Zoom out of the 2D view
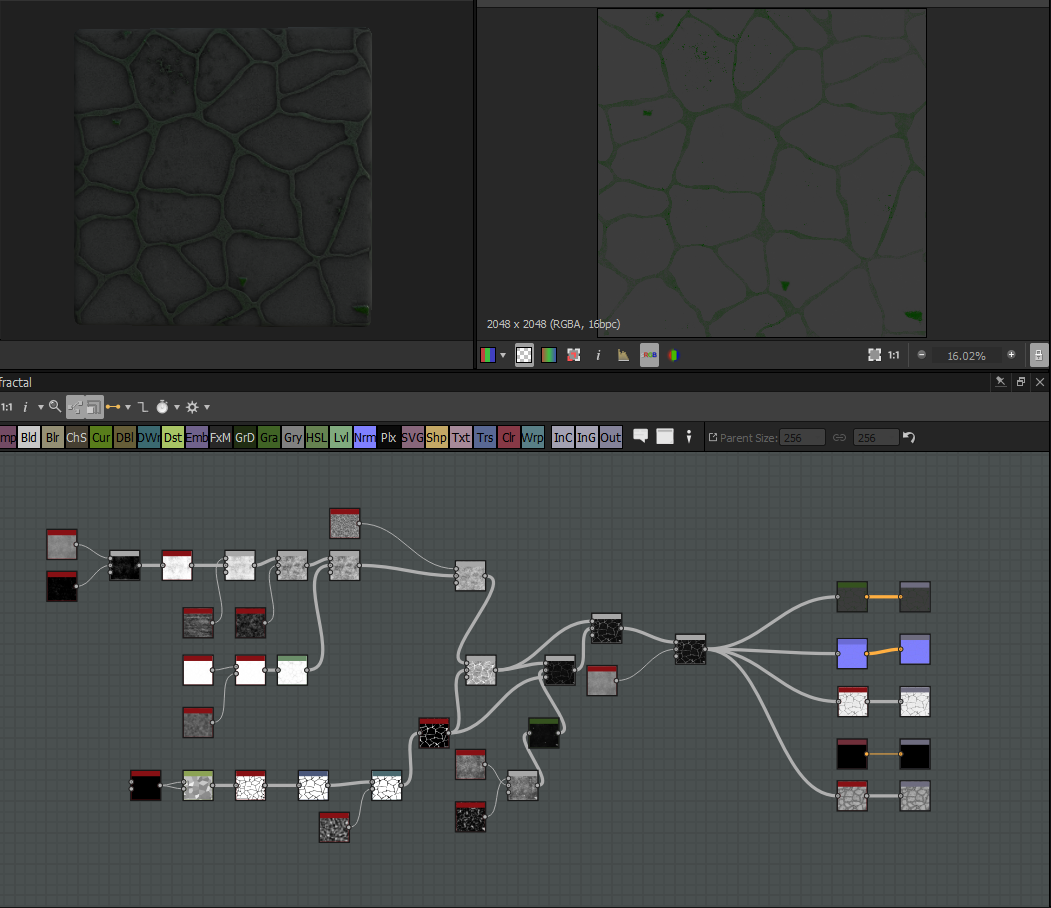 point(922,354)
